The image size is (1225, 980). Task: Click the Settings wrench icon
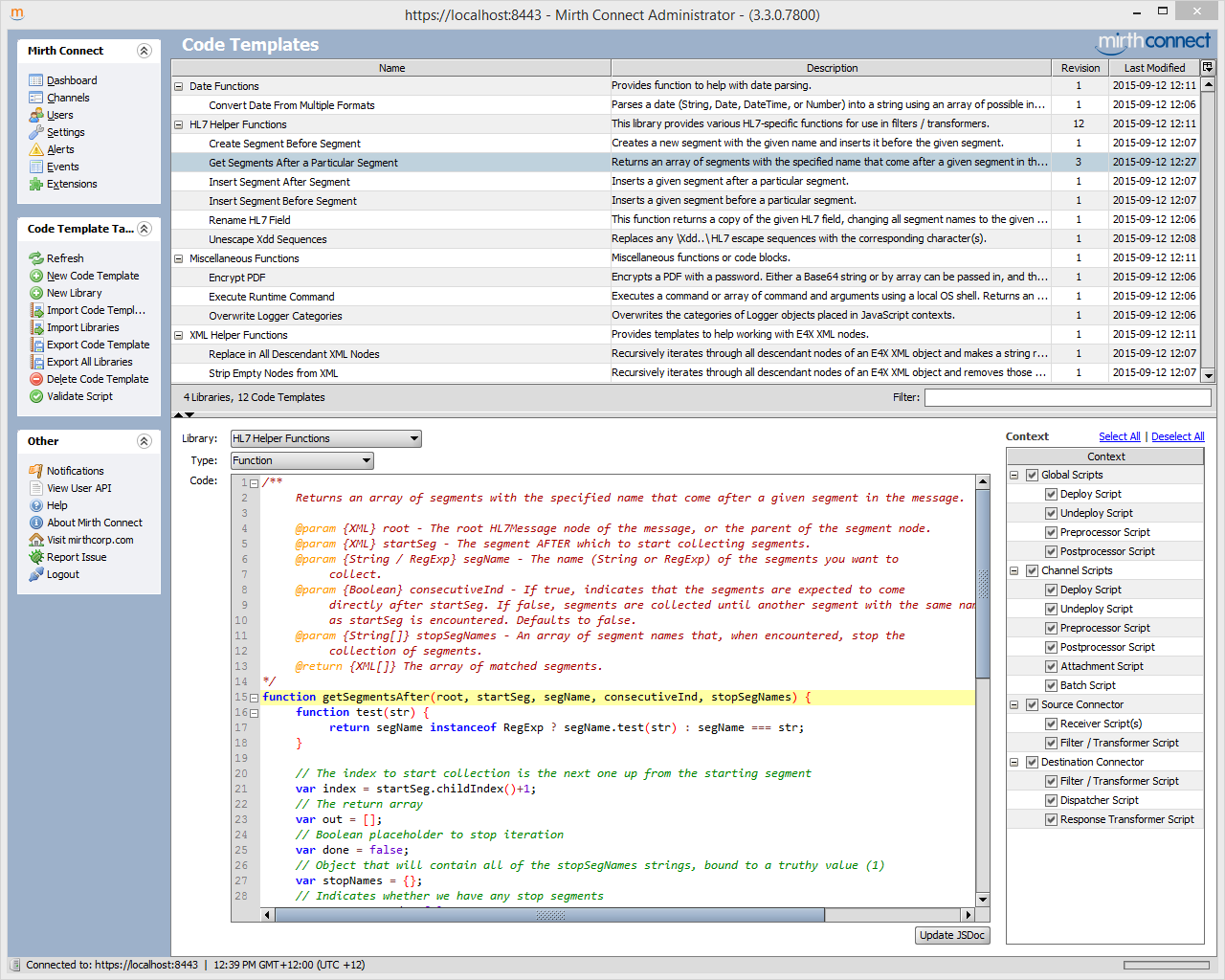(36, 132)
